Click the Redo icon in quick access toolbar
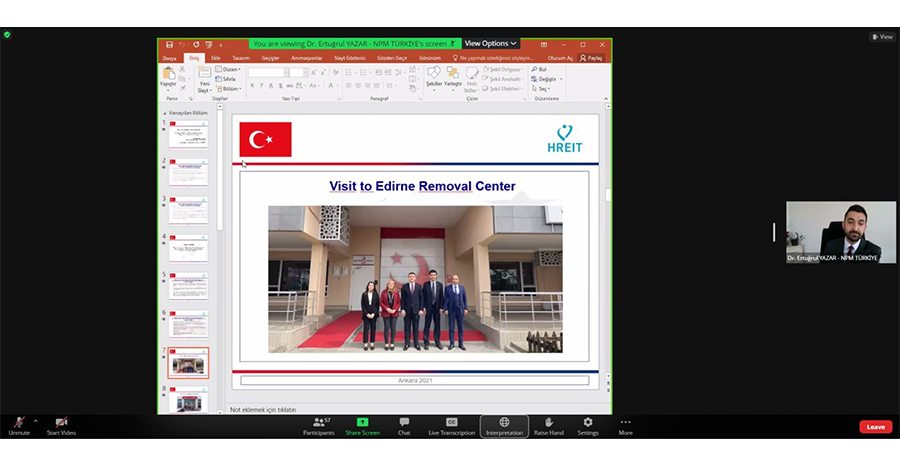Image resolution: width=900 pixels, height=450 pixels. coord(196,44)
